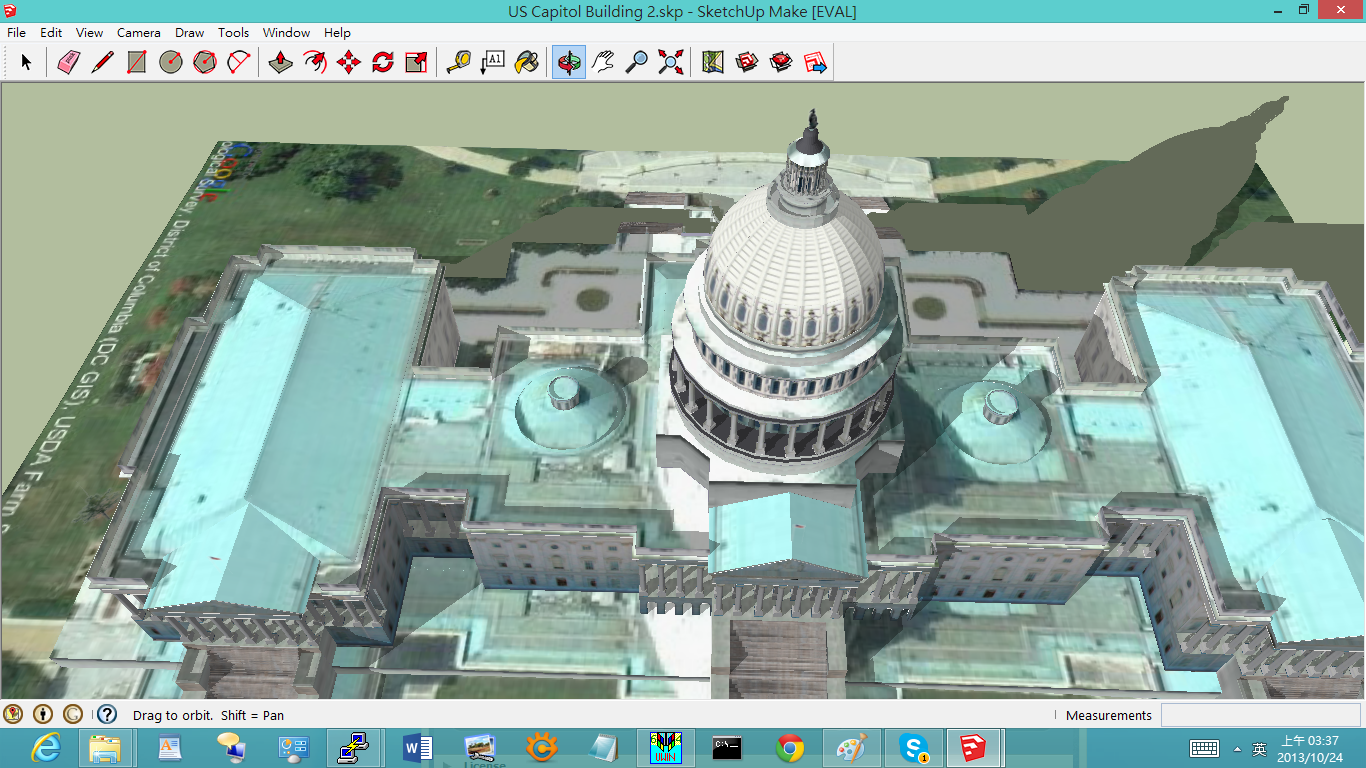Activate the Push/Pull tool
Screen dimensions: 1366x768
(281, 62)
